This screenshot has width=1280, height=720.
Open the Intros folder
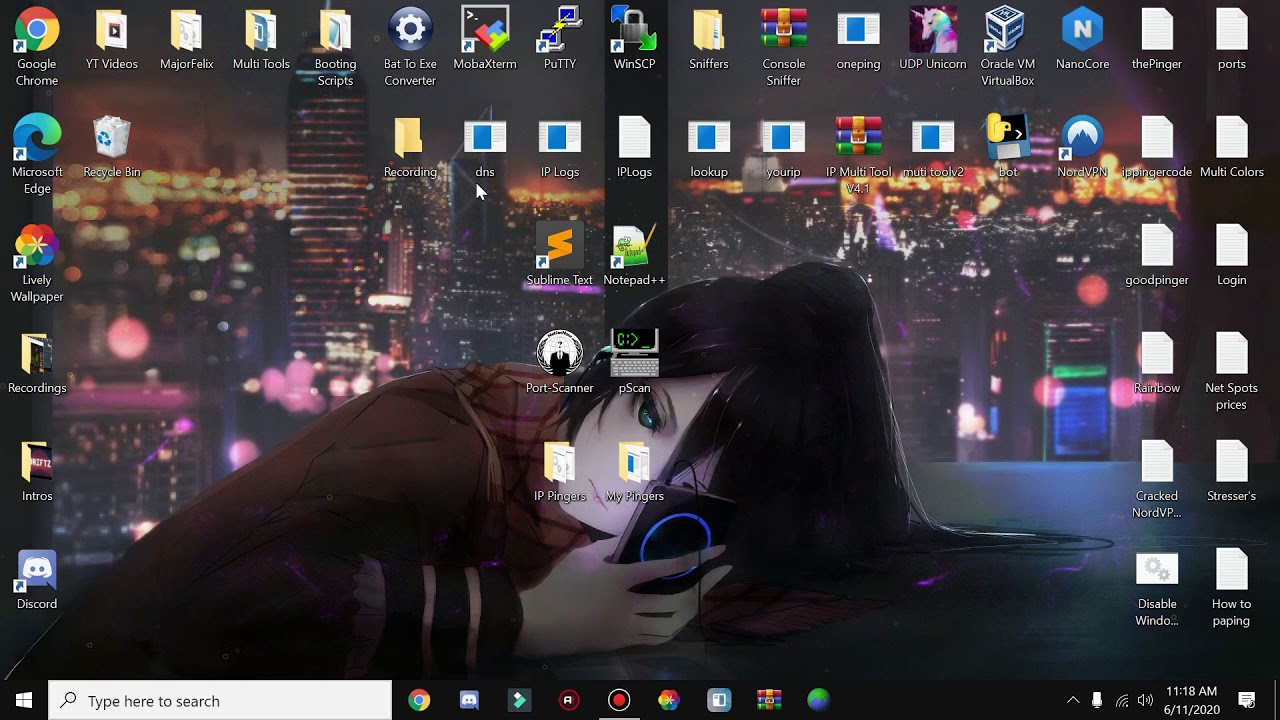click(37, 463)
